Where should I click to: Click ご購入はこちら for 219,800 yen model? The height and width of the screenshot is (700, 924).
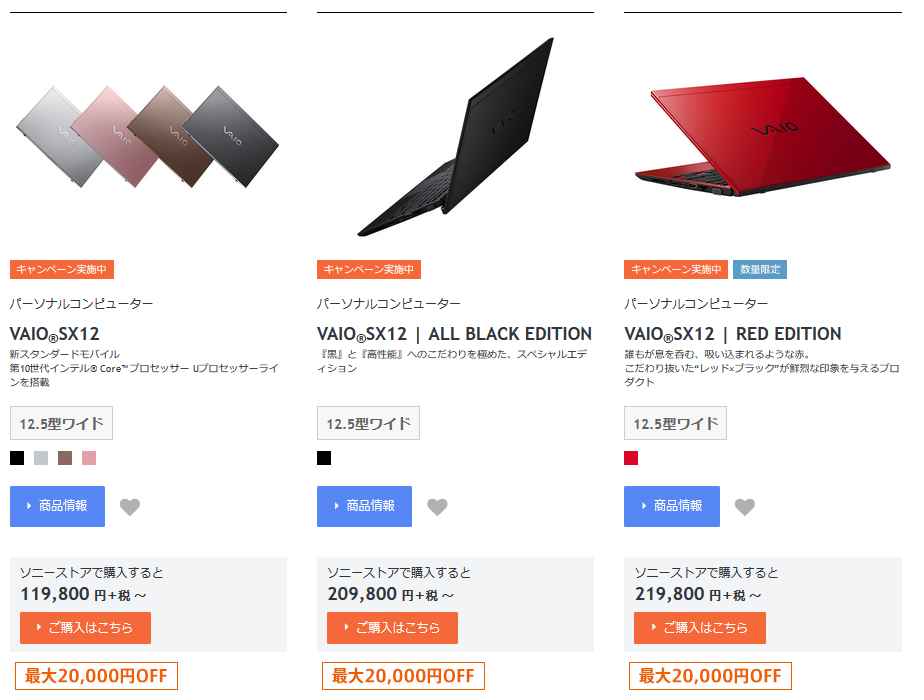pyautogui.click(x=700, y=628)
